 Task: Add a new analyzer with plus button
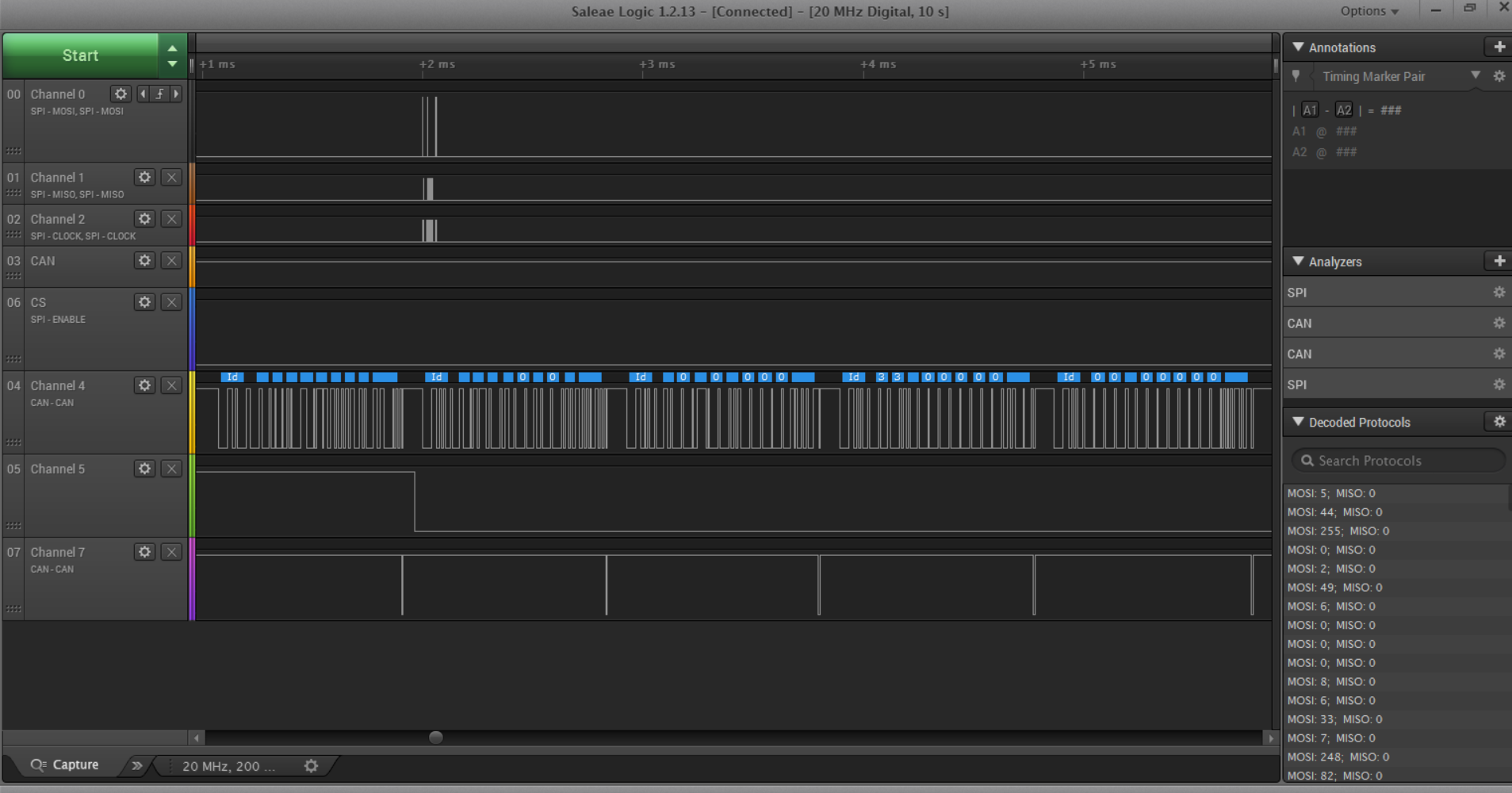[1499, 261]
